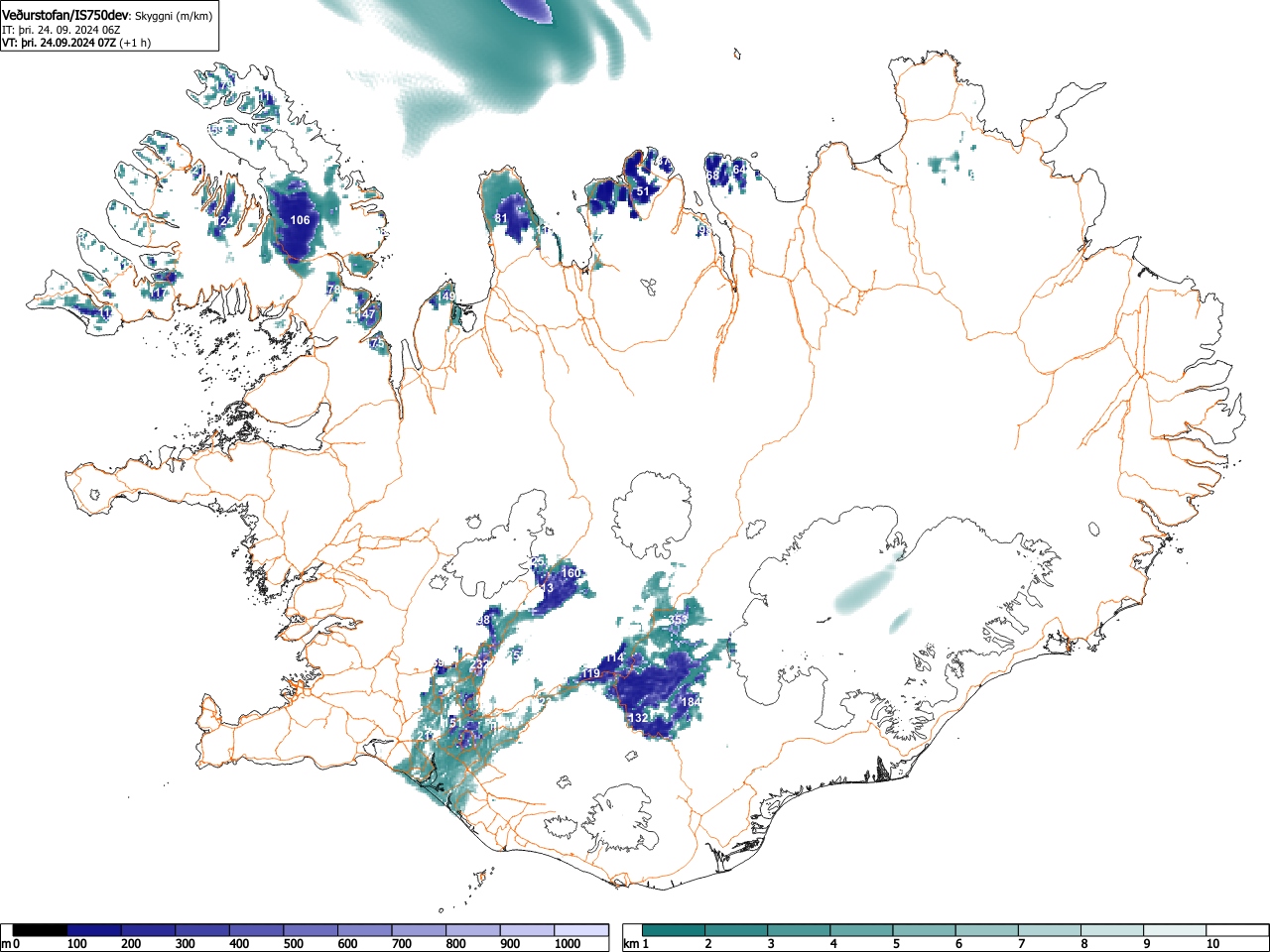
Task: Click the 1000 tick label on meter legend
Action: (568, 944)
